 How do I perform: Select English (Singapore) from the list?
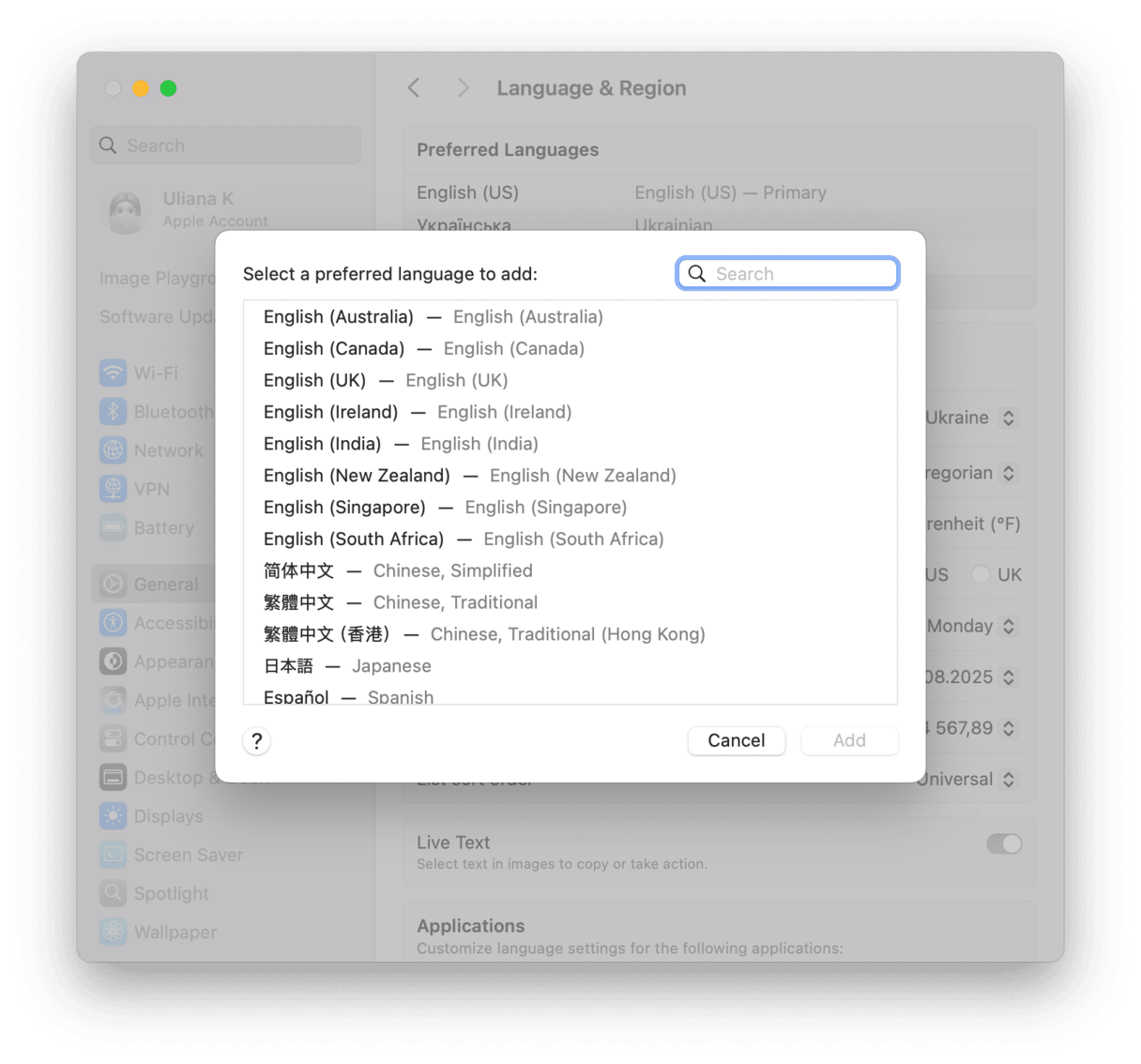[x=570, y=508]
